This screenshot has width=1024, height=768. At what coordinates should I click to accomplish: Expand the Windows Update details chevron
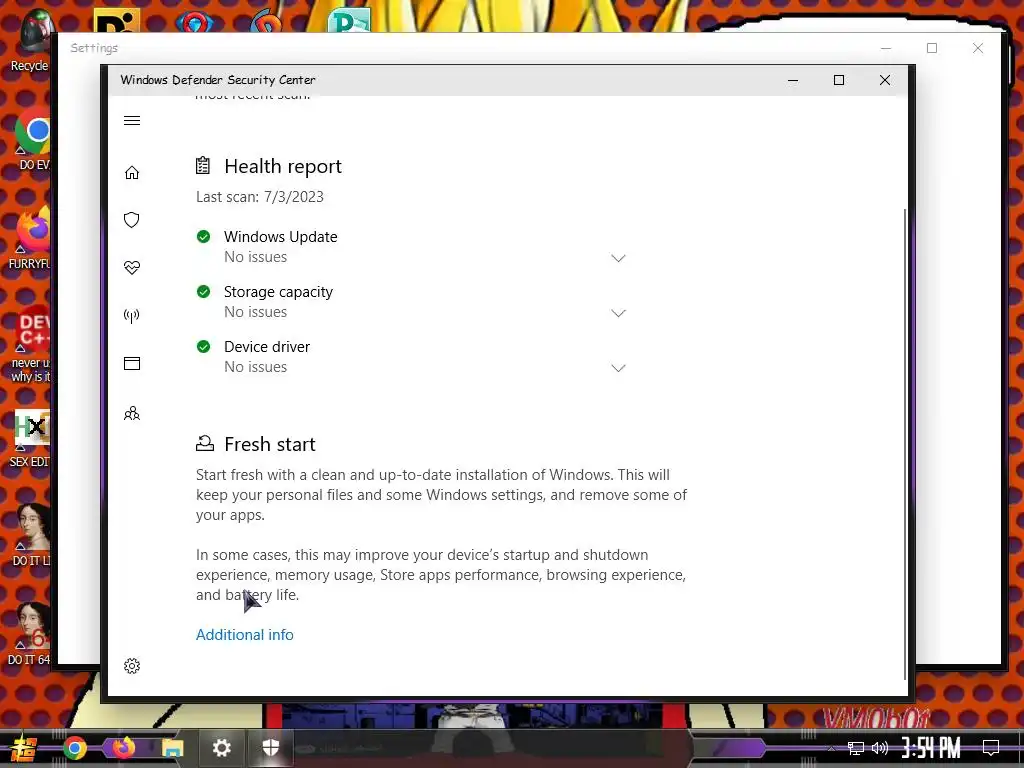618,259
